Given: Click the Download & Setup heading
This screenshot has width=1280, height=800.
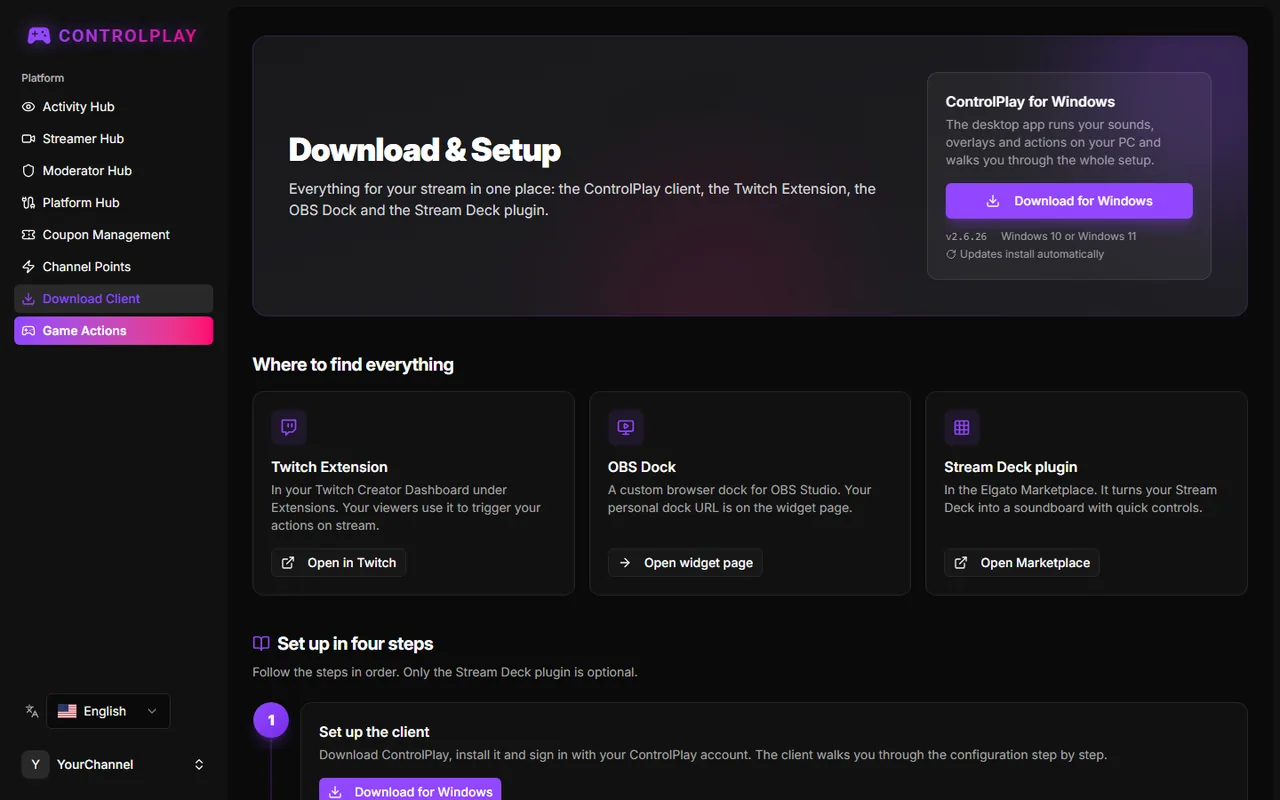Looking at the screenshot, I should [x=425, y=150].
